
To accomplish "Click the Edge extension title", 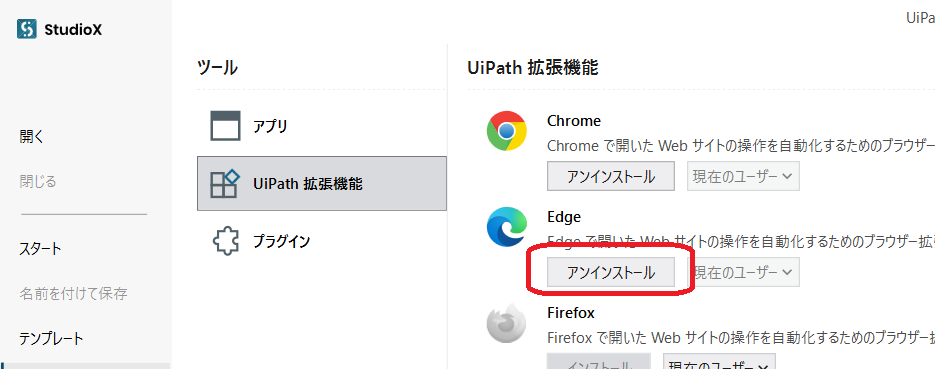I will [564, 217].
